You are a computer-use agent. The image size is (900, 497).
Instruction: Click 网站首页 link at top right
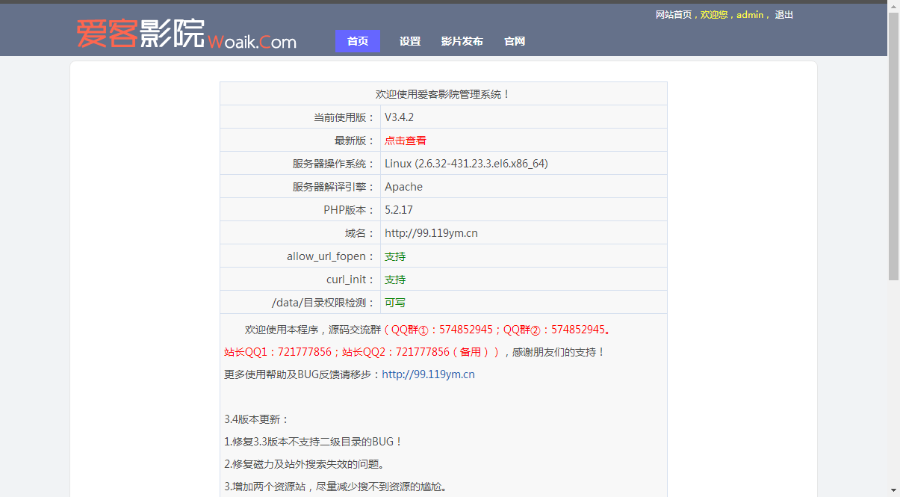coord(673,15)
